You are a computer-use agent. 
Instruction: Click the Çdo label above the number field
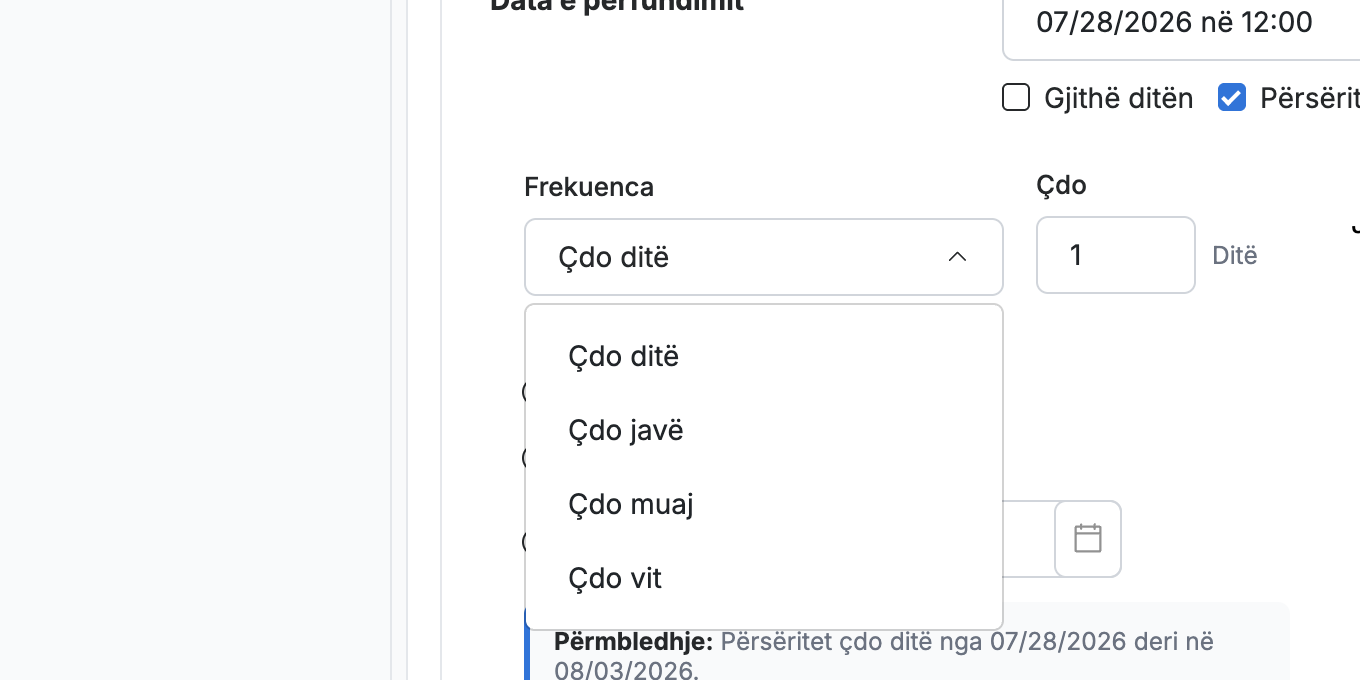1062,185
